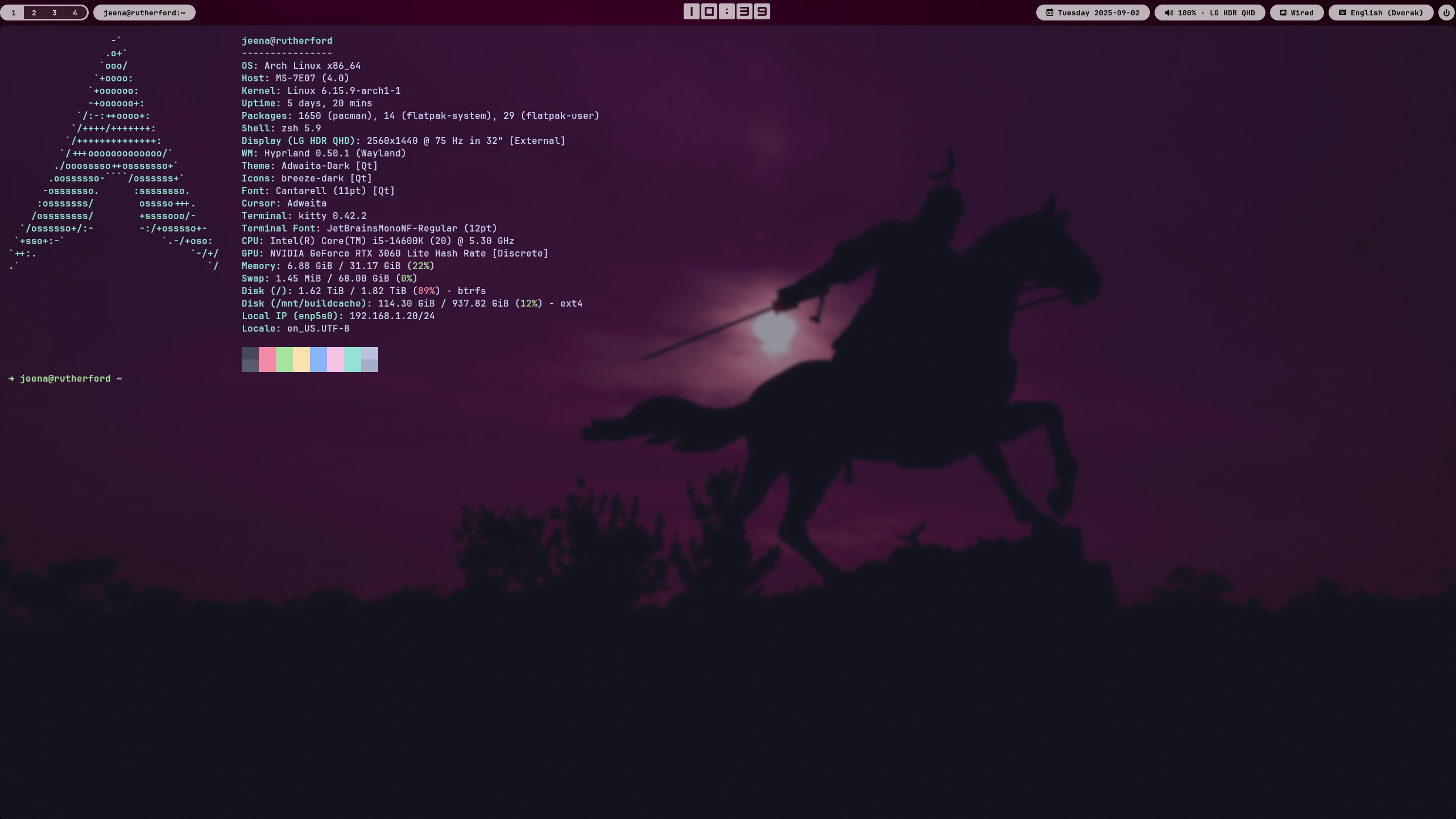Switch to workspace 4
The height and width of the screenshot is (819, 1456).
tap(75, 13)
